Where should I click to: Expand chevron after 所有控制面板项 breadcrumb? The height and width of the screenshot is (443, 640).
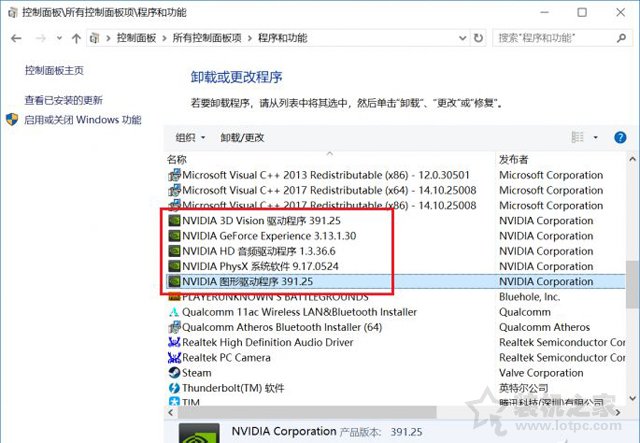[x=250, y=38]
